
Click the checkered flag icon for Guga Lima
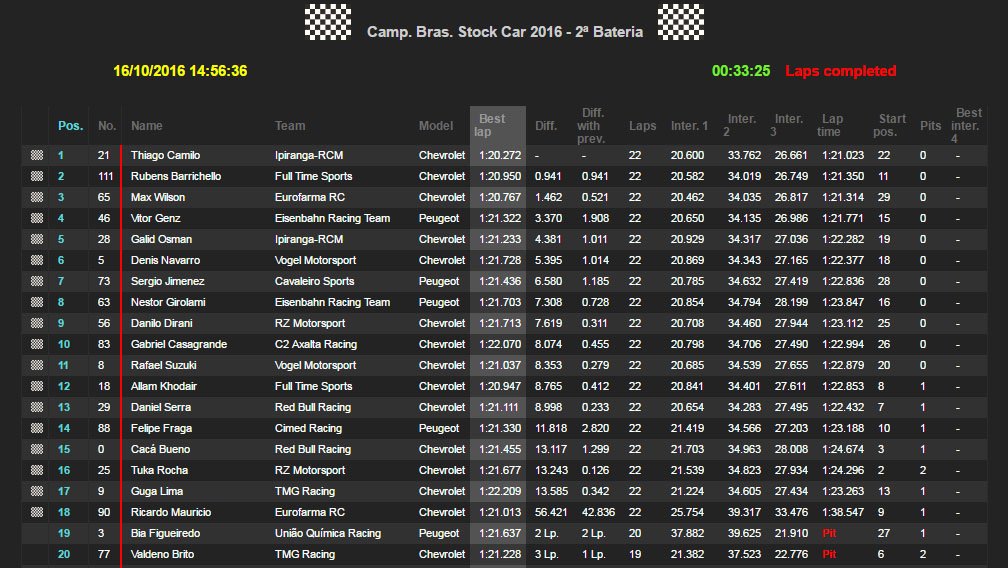coord(37,491)
